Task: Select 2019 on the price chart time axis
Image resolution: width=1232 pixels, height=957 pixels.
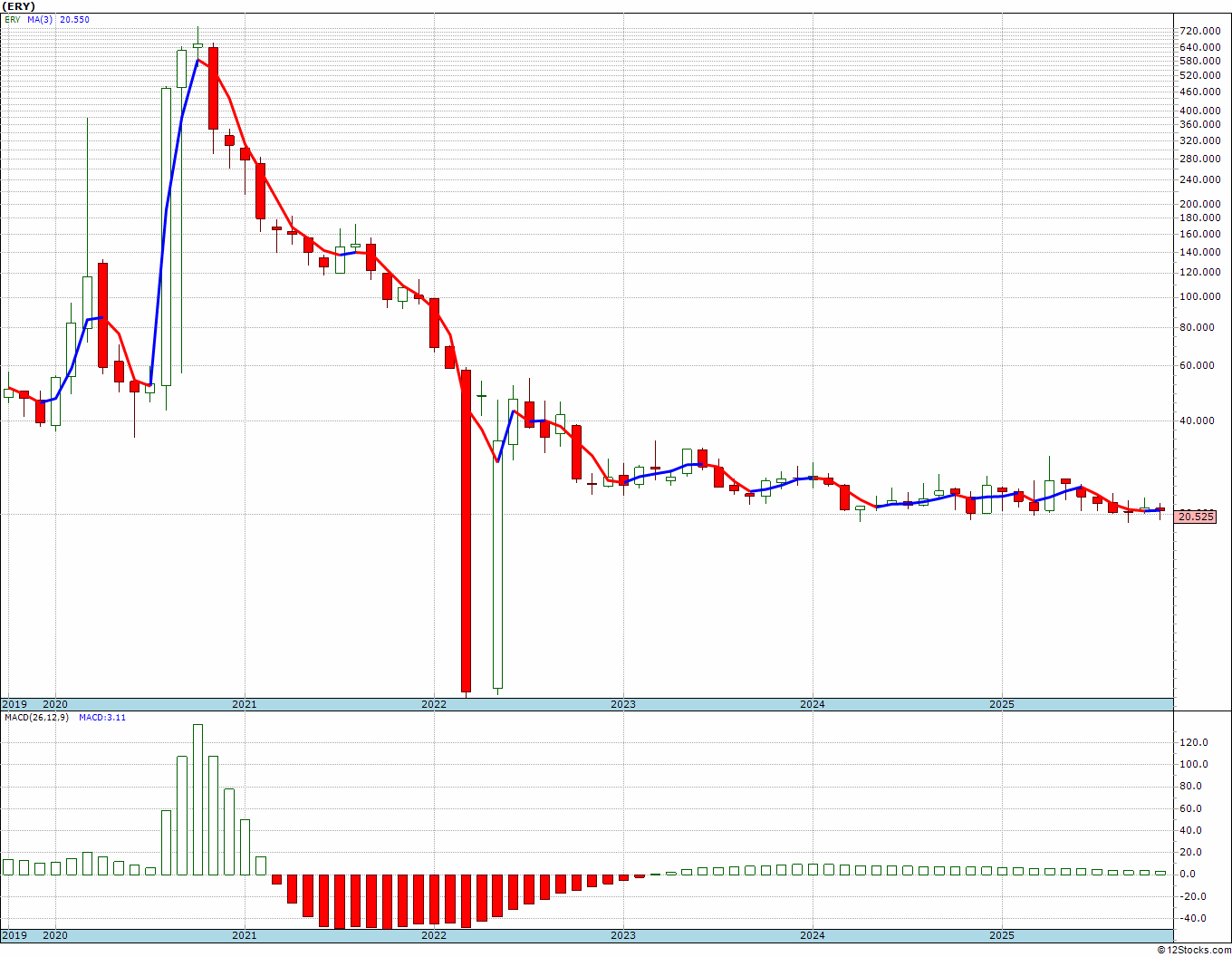Action: 14,704
